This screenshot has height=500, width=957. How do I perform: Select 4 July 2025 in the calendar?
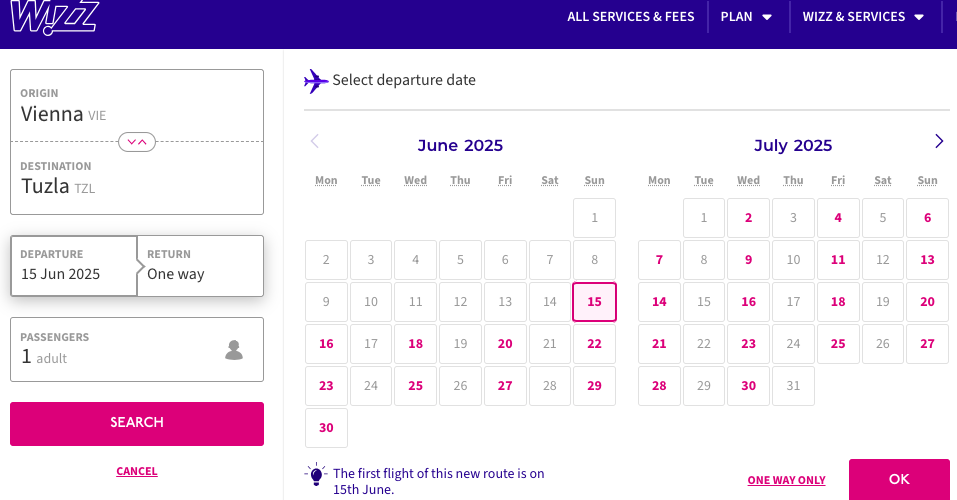click(838, 218)
